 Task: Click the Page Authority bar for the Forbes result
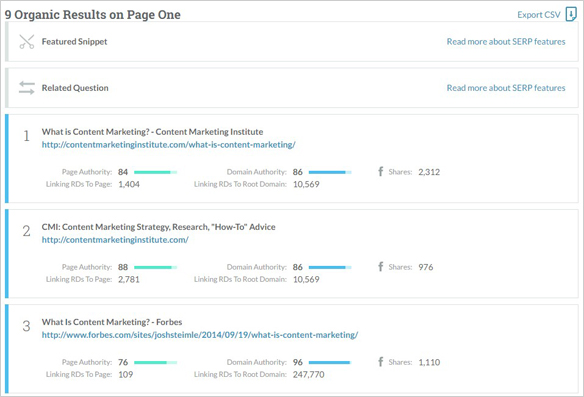click(155, 362)
